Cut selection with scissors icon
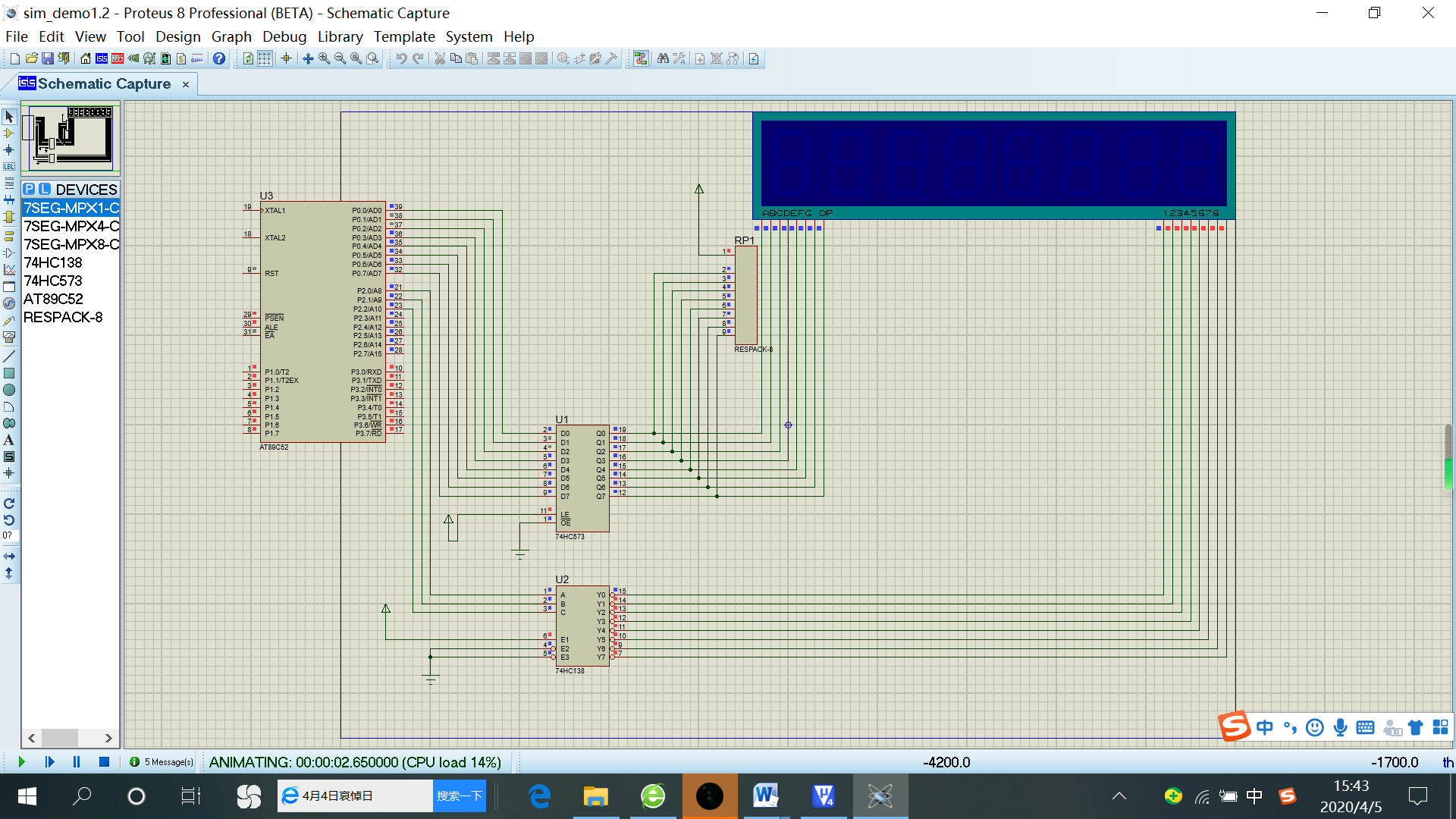Image resolution: width=1456 pixels, height=819 pixels. [x=440, y=58]
